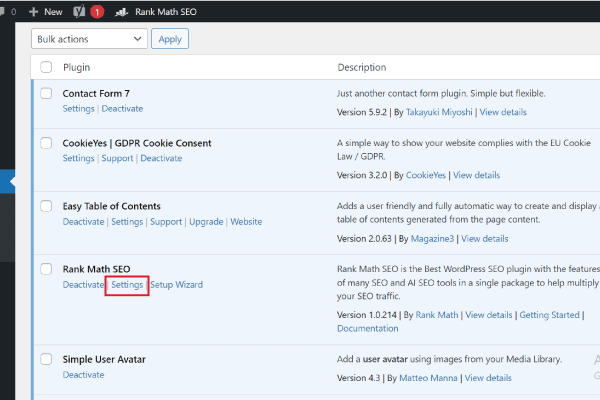Open Rank Math SEO Settings link
The image size is (600, 400).
(127, 285)
